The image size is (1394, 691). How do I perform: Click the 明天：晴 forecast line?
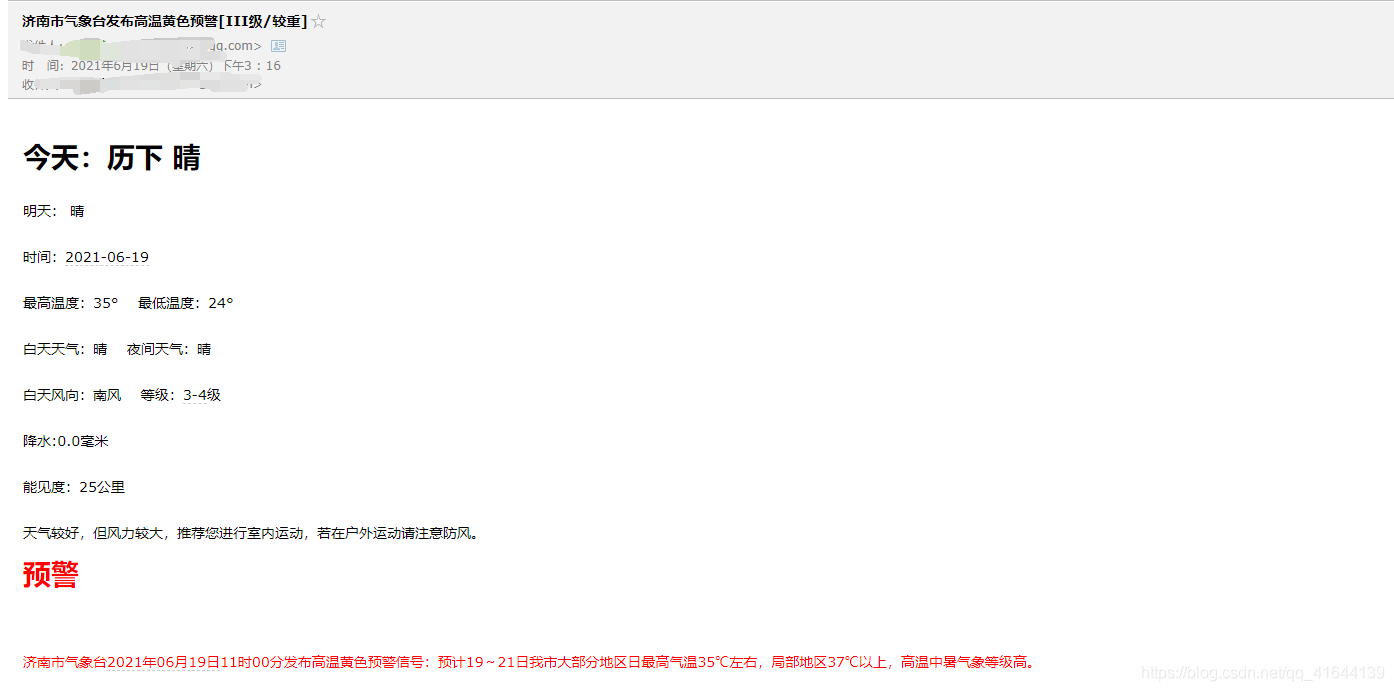tap(52, 210)
